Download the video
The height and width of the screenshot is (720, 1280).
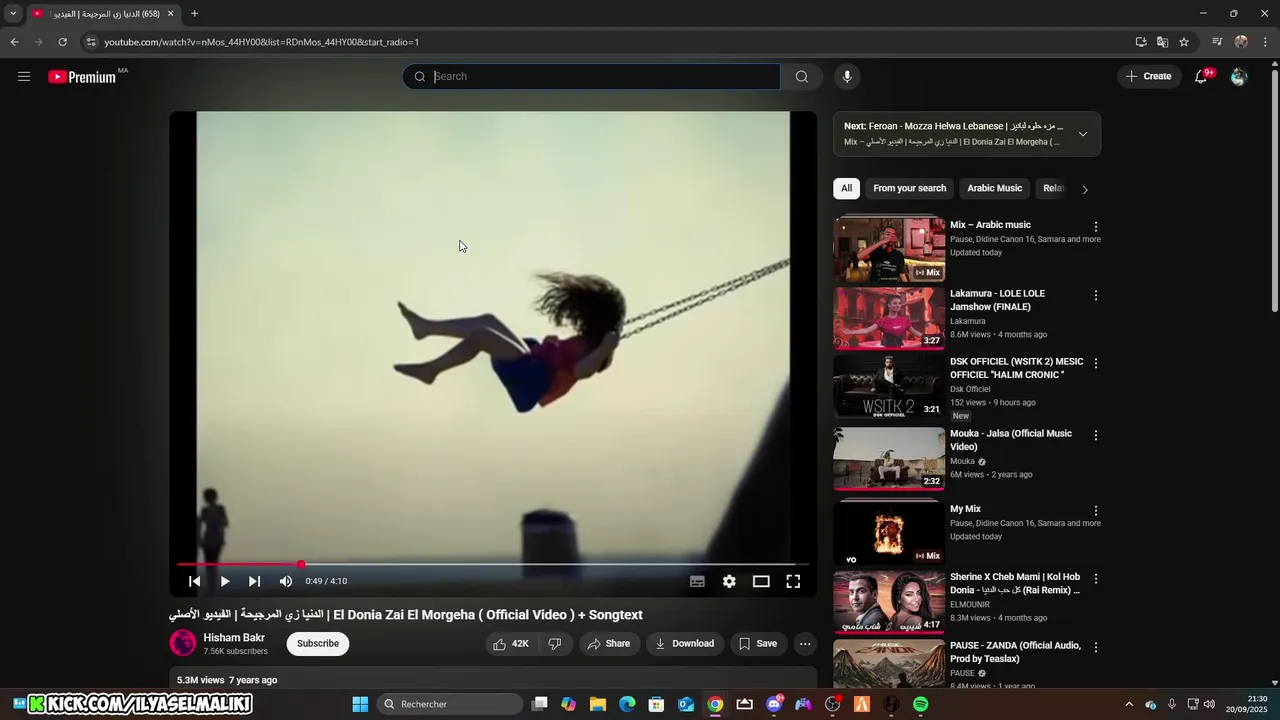pyautogui.click(x=685, y=644)
